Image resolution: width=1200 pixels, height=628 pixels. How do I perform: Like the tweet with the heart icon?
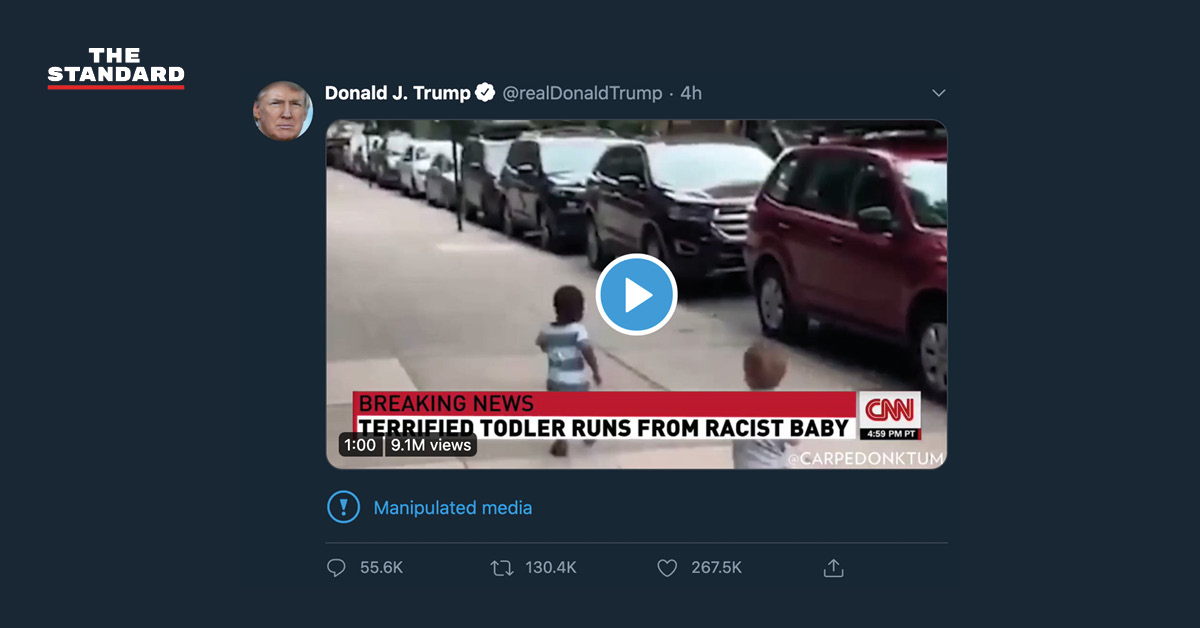tap(667, 568)
